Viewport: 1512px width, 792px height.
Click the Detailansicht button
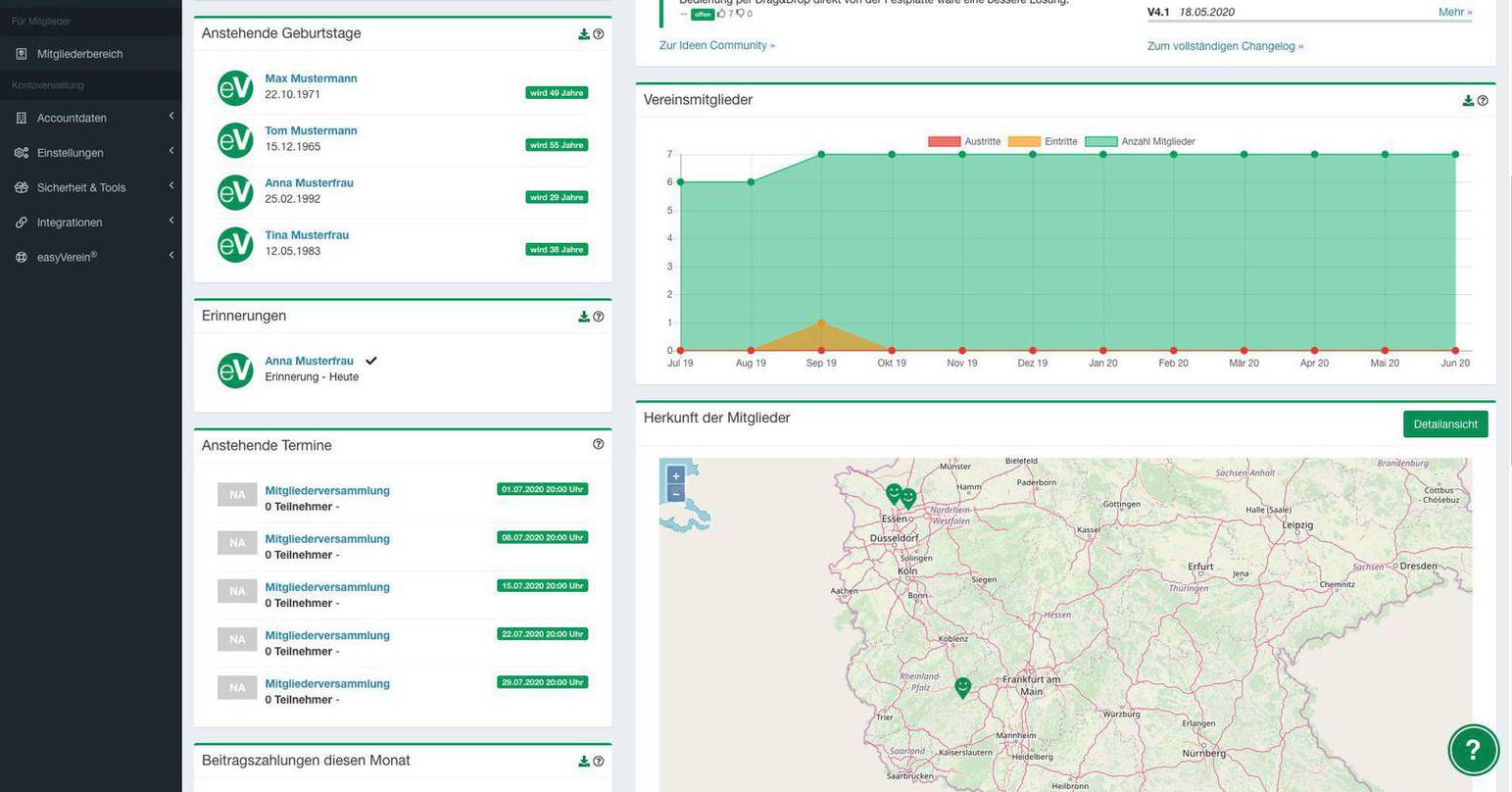coord(1444,424)
